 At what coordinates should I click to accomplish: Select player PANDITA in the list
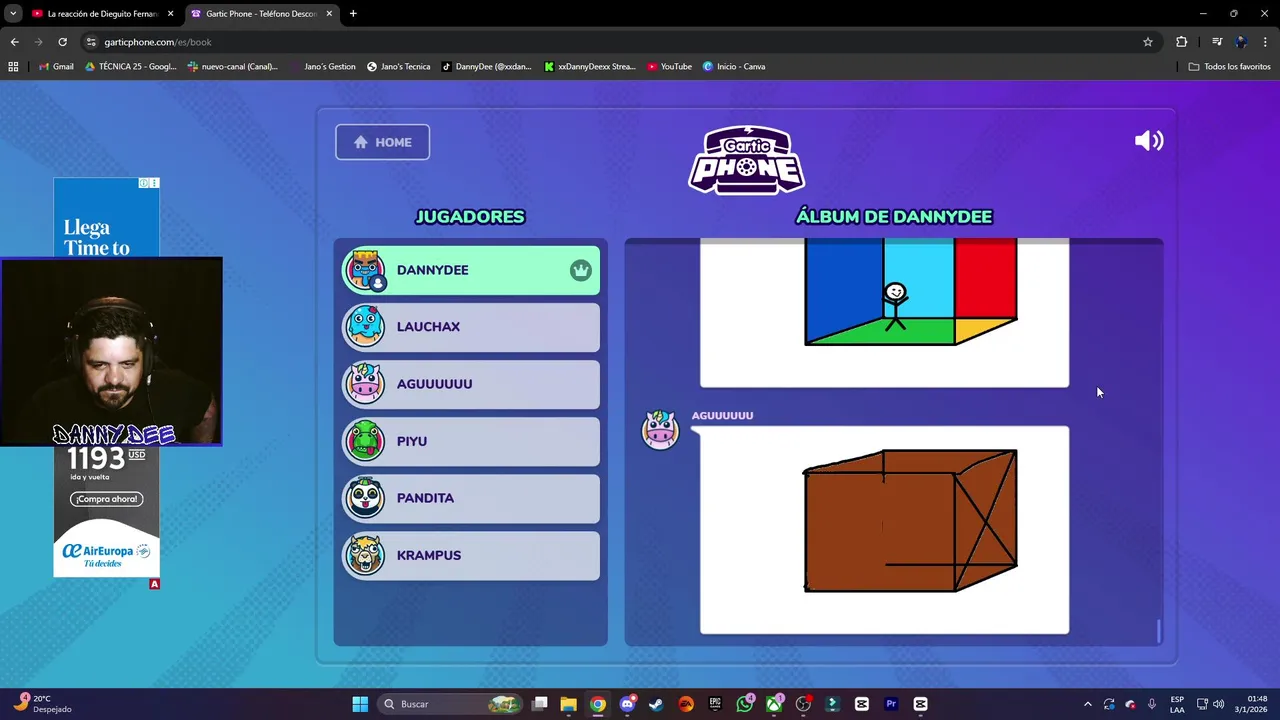(471, 498)
